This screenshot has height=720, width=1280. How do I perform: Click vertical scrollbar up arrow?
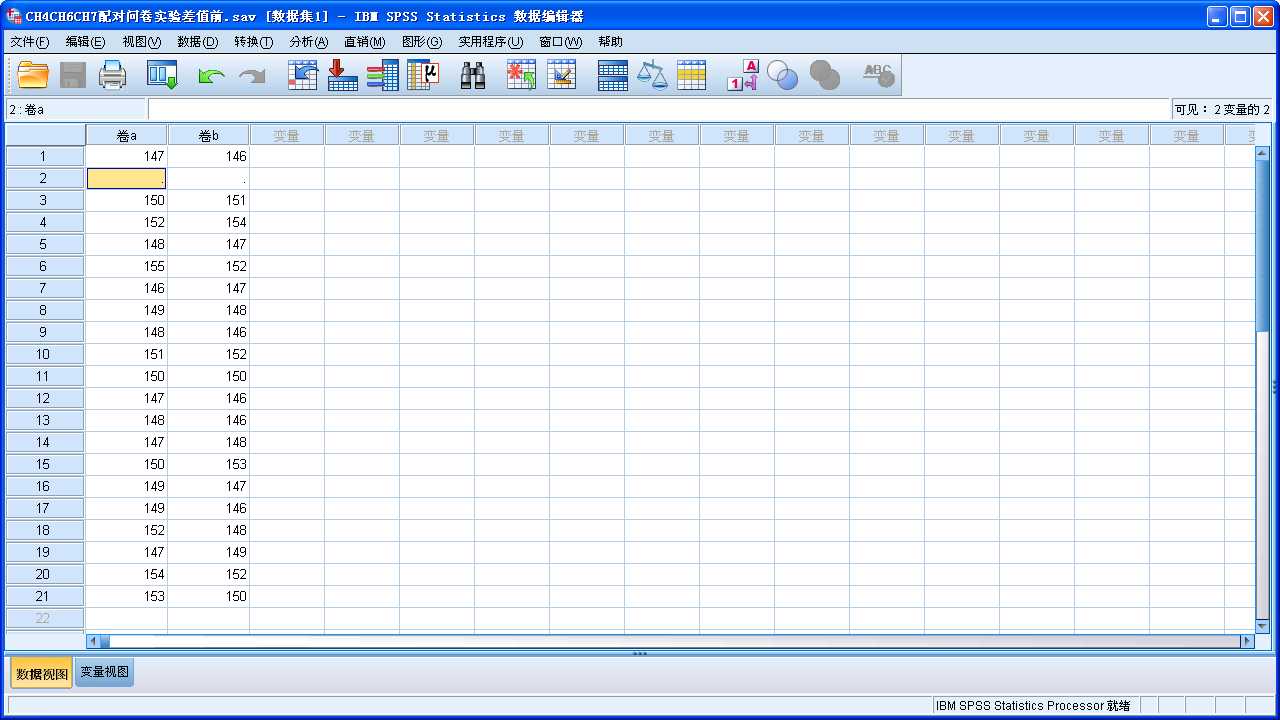pyautogui.click(x=1262, y=154)
